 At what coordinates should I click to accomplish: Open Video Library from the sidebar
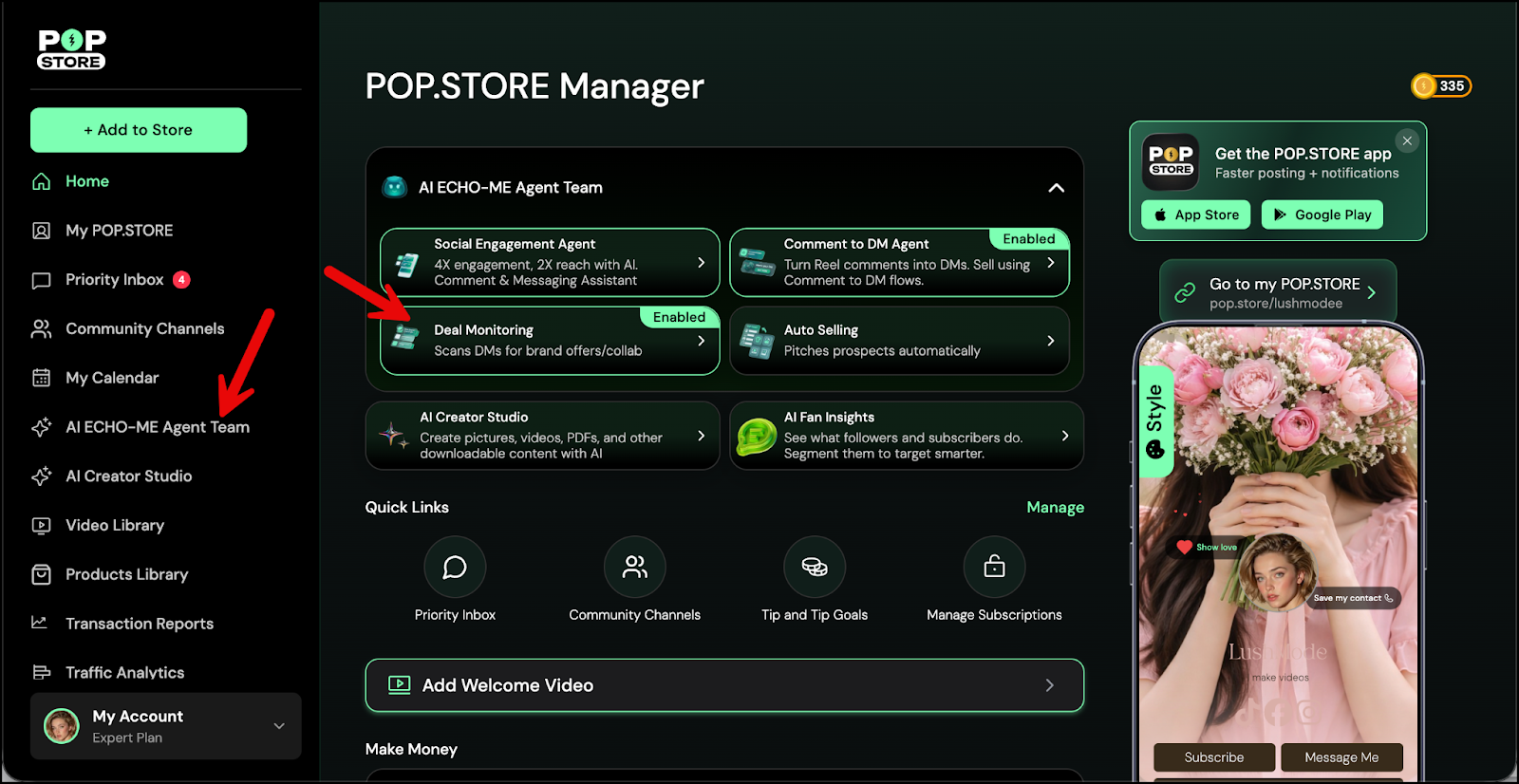tap(115, 525)
